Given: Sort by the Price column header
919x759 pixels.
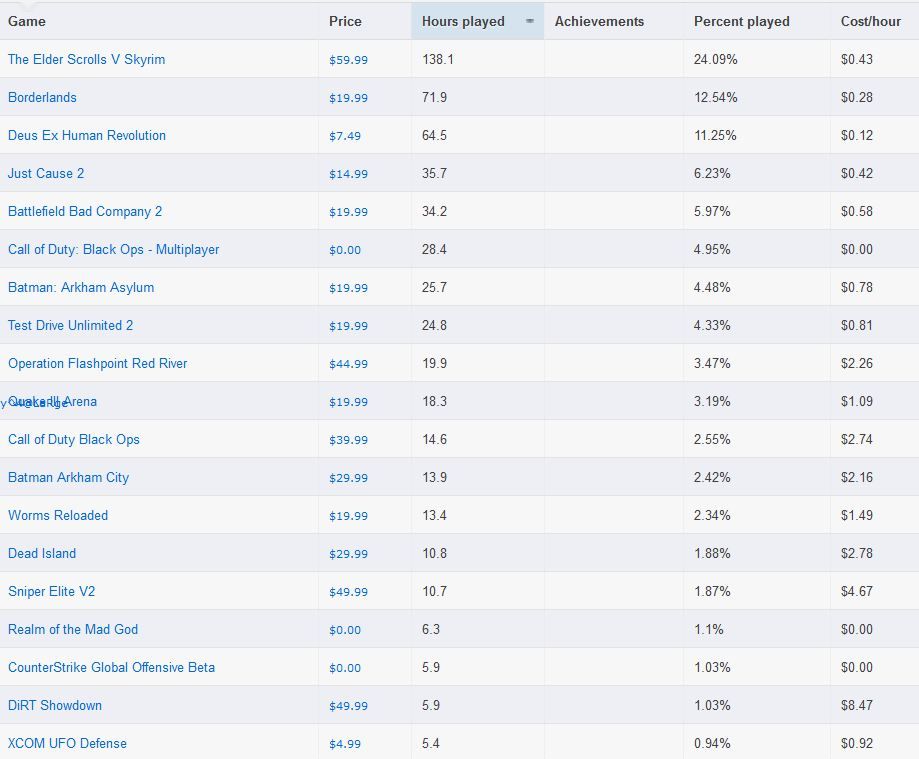Looking at the screenshot, I should [x=345, y=21].
